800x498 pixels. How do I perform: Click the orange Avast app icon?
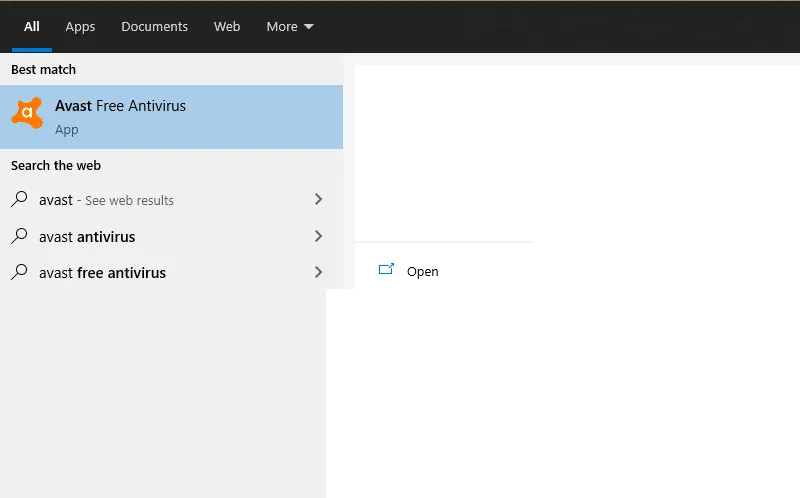(x=27, y=113)
